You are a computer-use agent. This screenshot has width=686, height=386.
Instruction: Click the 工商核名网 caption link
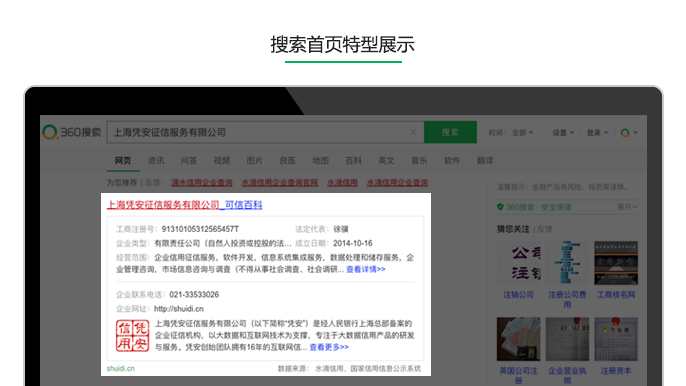(x=616, y=295)
